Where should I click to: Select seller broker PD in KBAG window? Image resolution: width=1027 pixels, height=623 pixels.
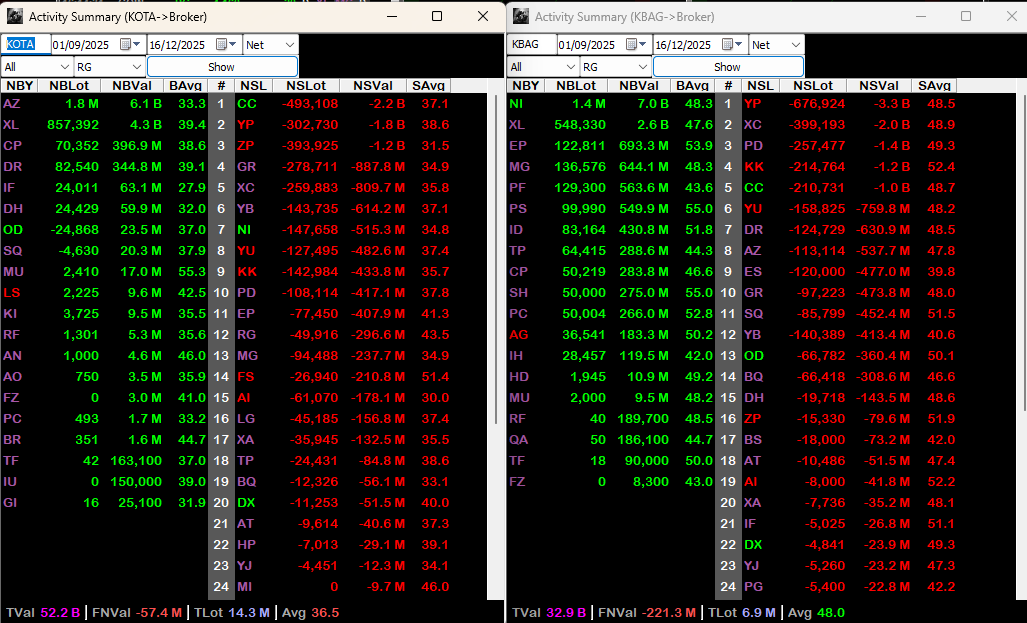coord(753,145)
